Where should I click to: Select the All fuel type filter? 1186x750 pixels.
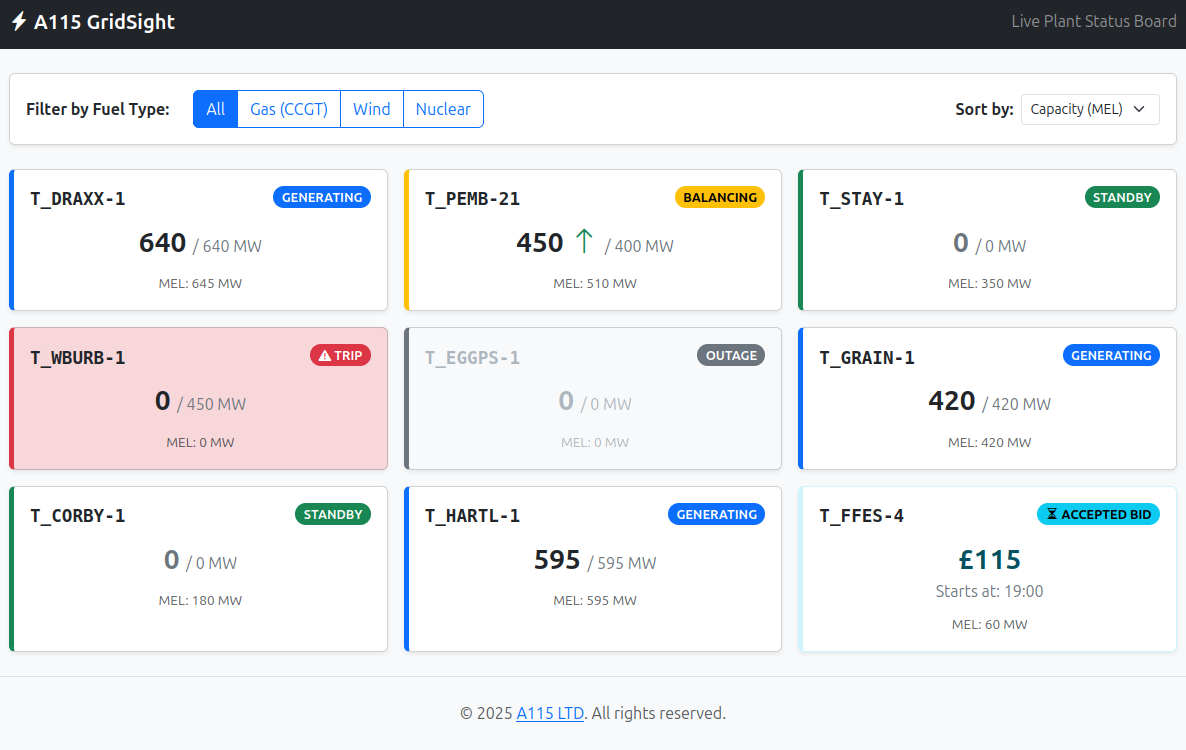216,109
